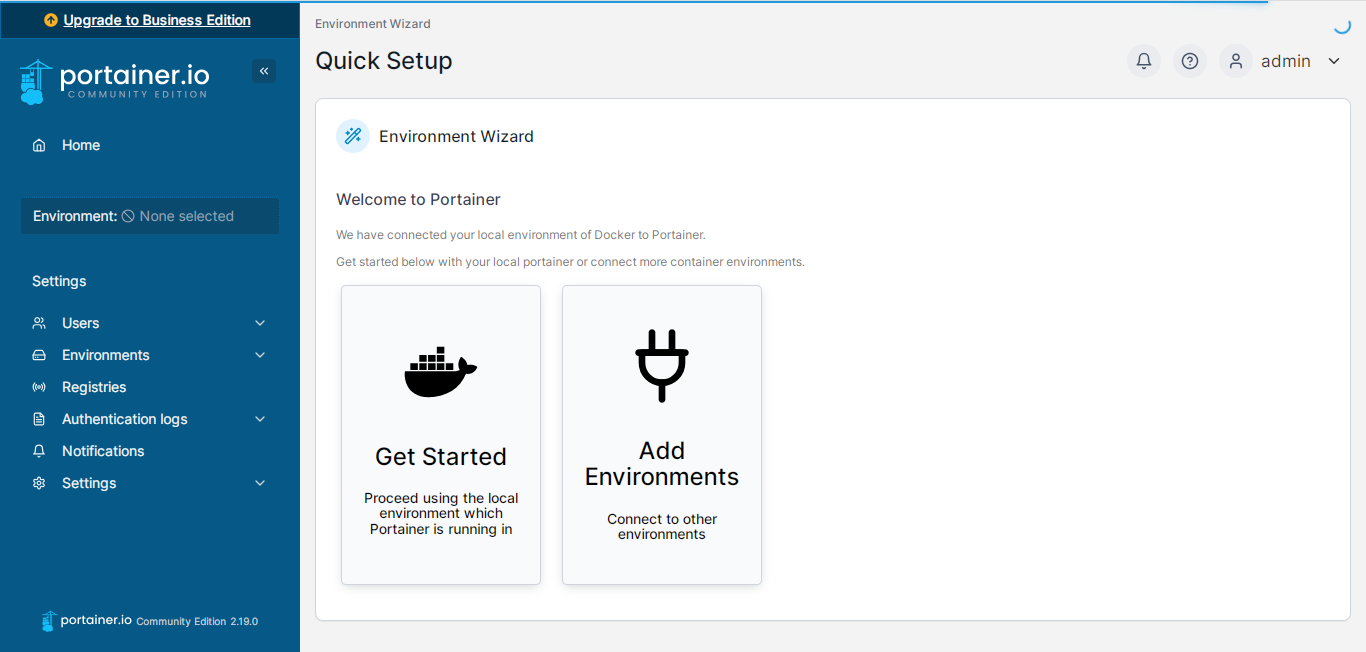
Task: Click text 'Connect to other environments'
Action: point(662,526)
